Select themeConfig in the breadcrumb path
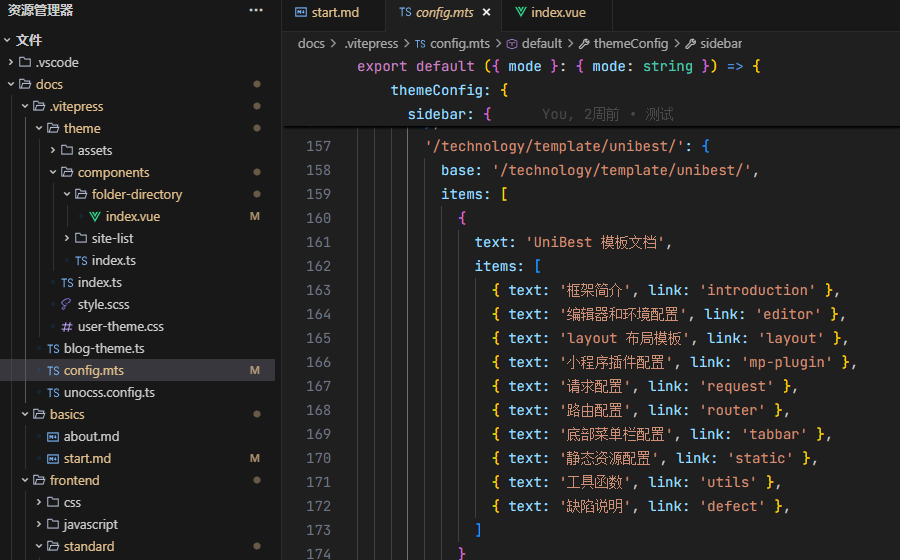Viewport: 900px width, 560px height. coord(630,44)
